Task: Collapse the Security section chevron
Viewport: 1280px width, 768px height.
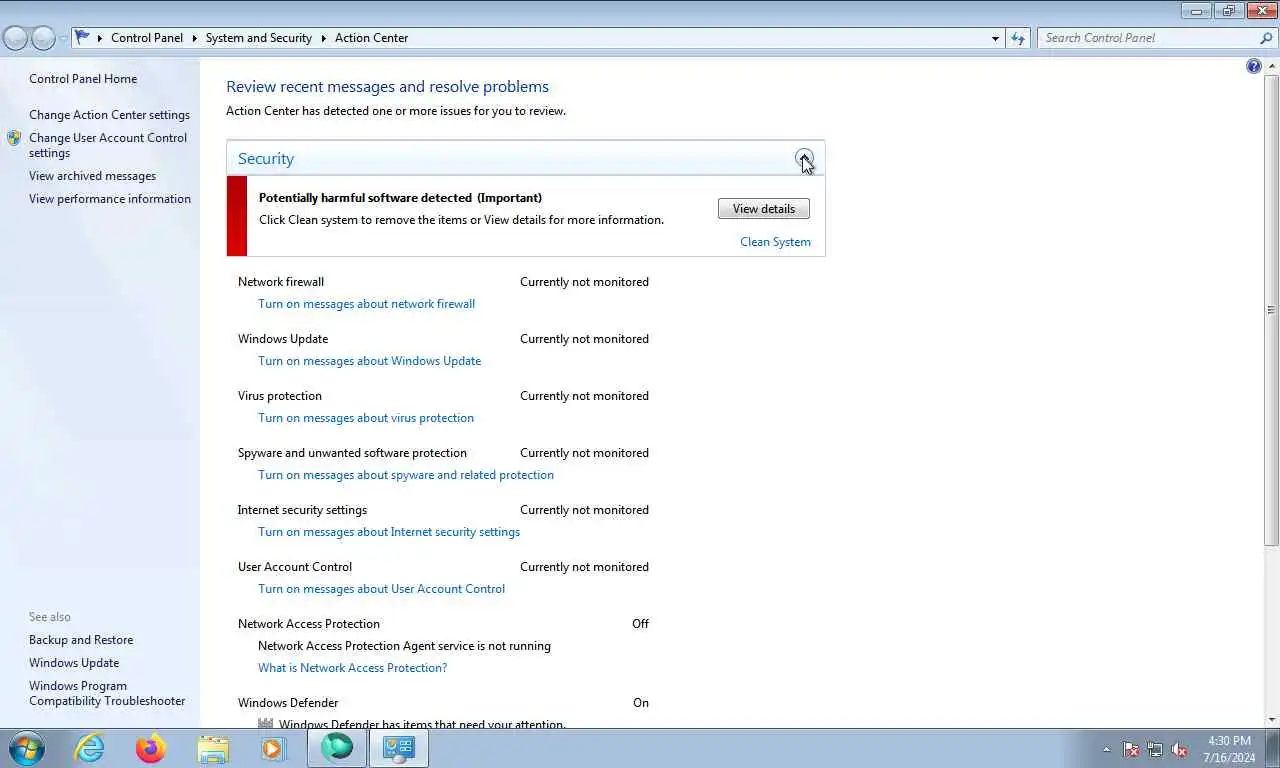Action: point(805,158)
